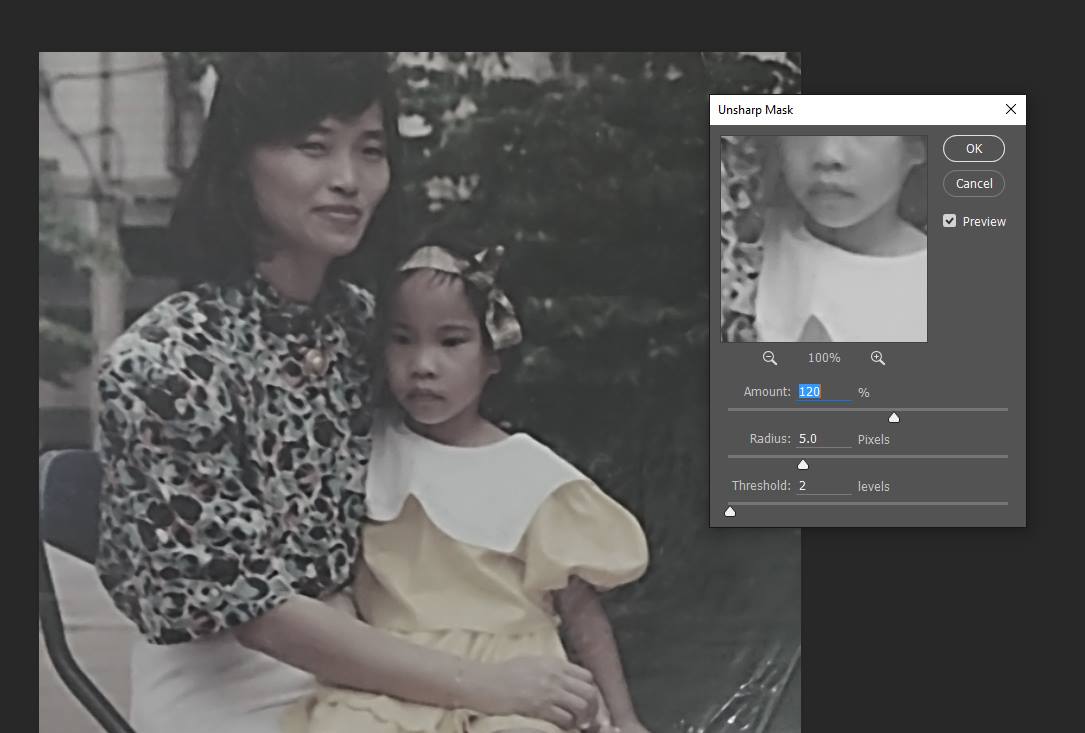
Task: Toggle the Preview checkbox
Action: point(949,221)
